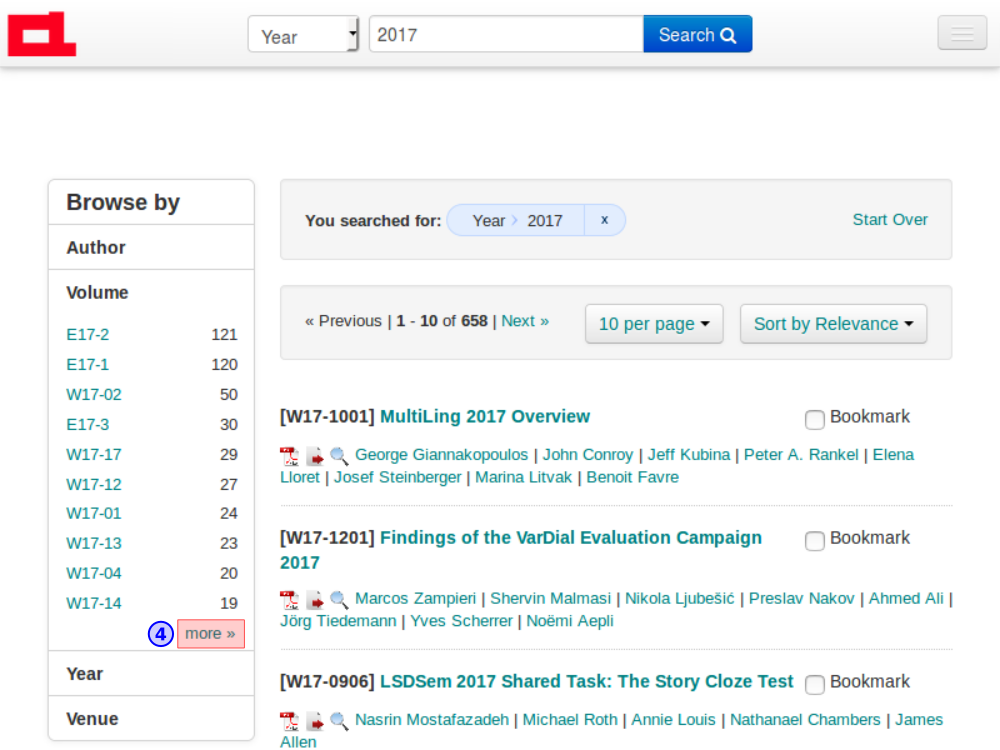Screen dimensions: 1000x750
Task: Open author Jörg Tiedemann
Action: [x=338, y=621]
